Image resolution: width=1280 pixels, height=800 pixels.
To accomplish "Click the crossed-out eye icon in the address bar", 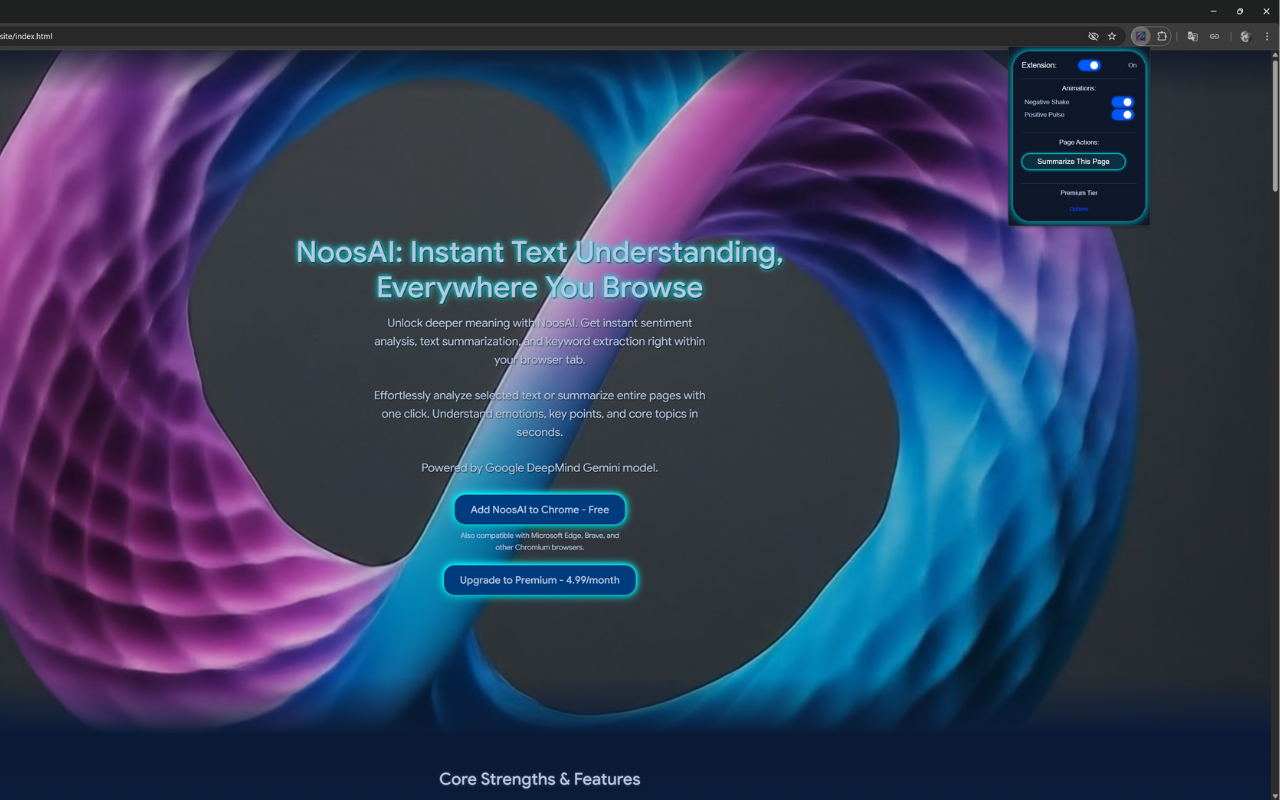I will 1093,36.
